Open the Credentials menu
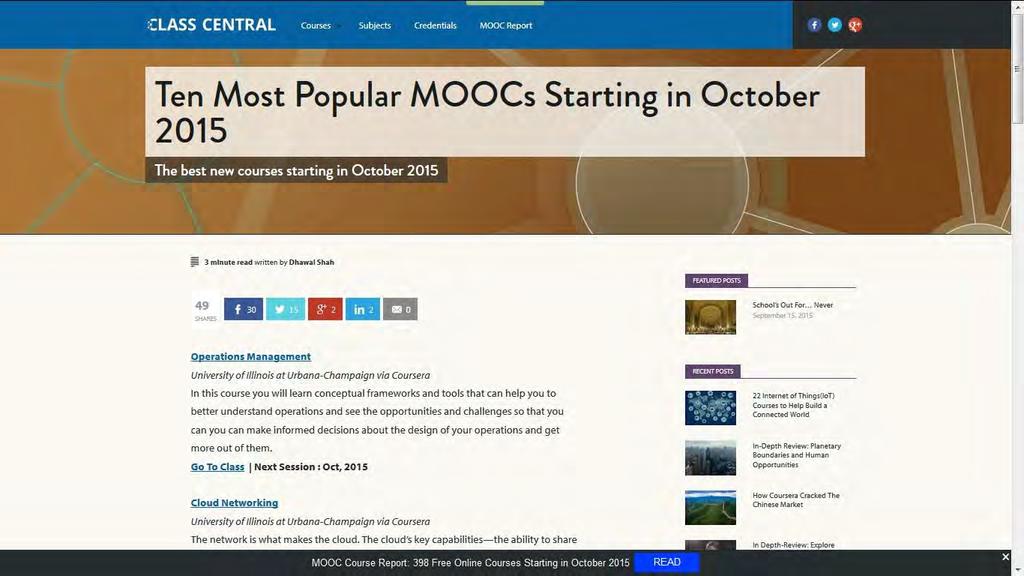This screenshot has height=576, width=1024. [x=435, y=25]
